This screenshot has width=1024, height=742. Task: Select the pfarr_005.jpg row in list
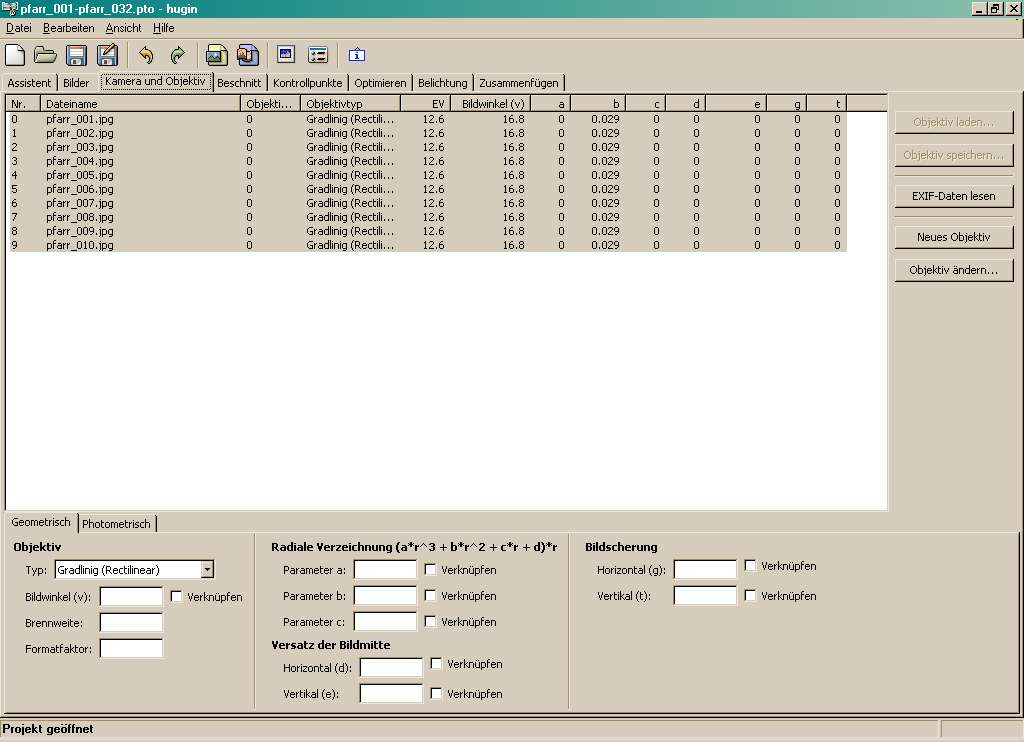pyautogui.click(x=80, y=175)
